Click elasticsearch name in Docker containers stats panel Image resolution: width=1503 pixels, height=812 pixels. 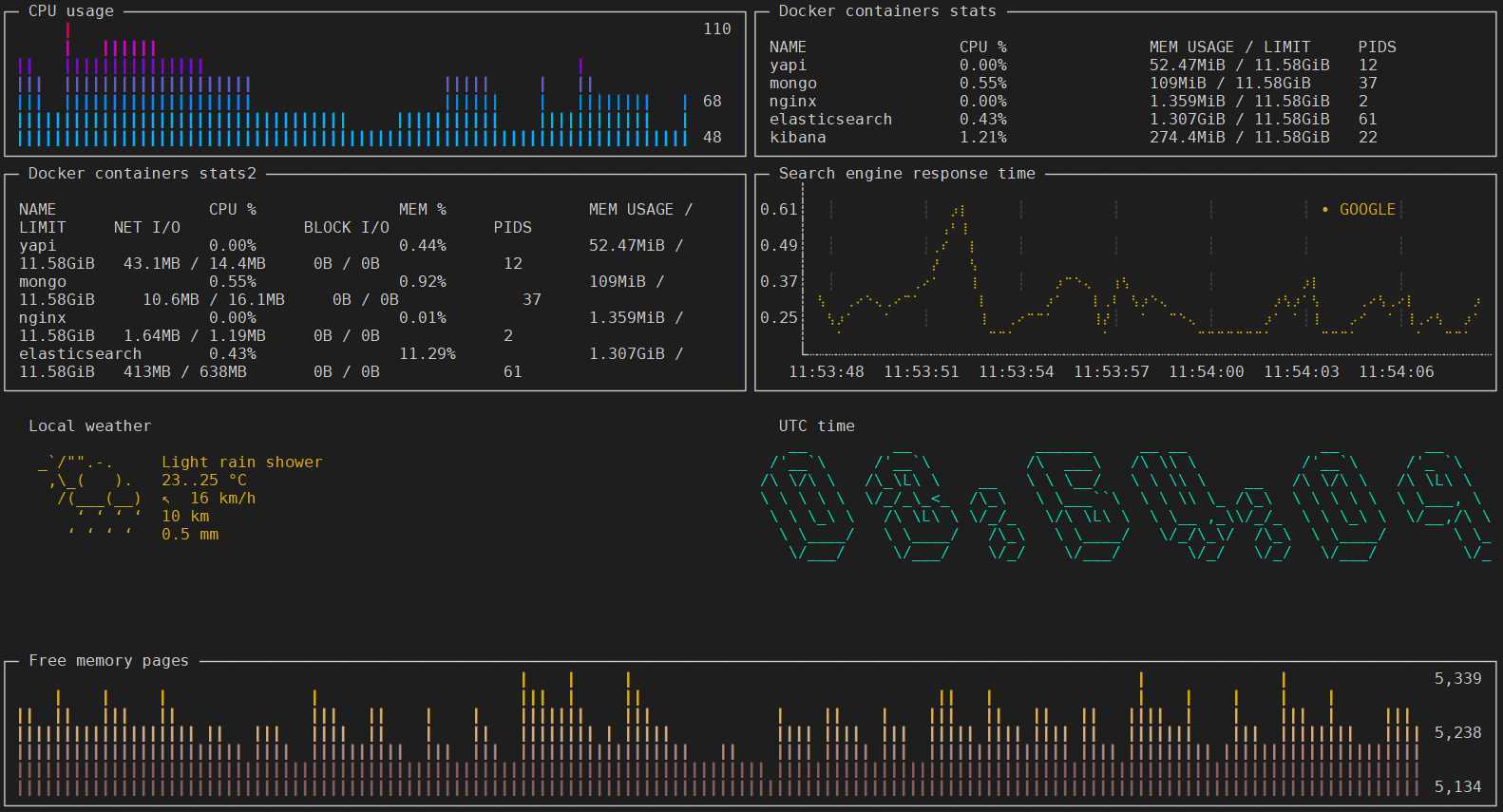[831, 119]
